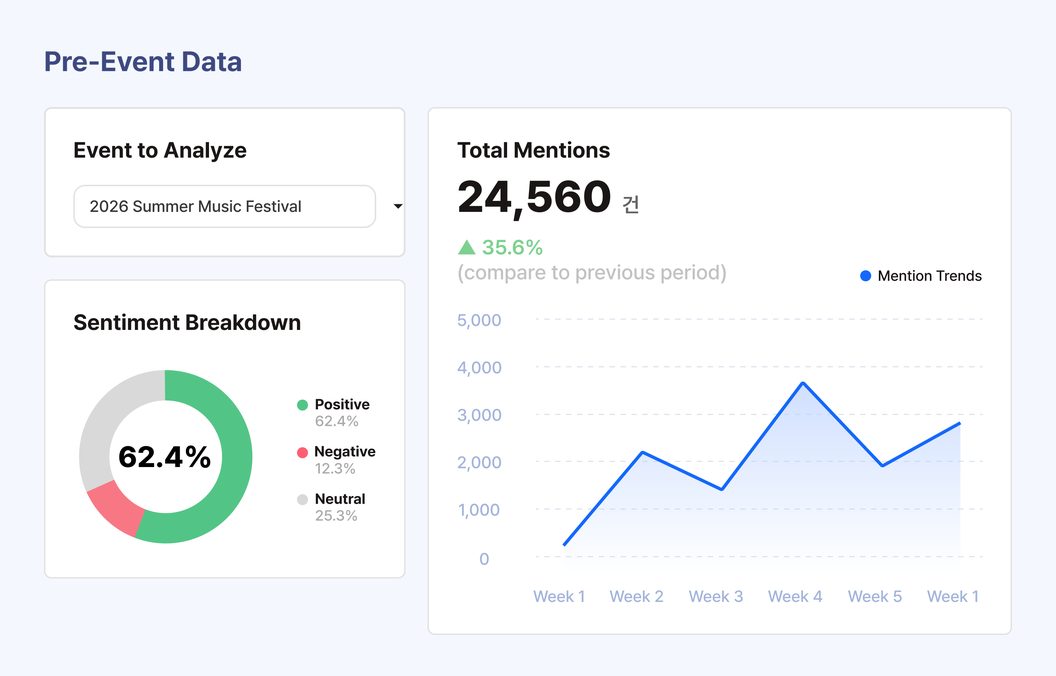Click the 35.6% growth value

[513, 247]
